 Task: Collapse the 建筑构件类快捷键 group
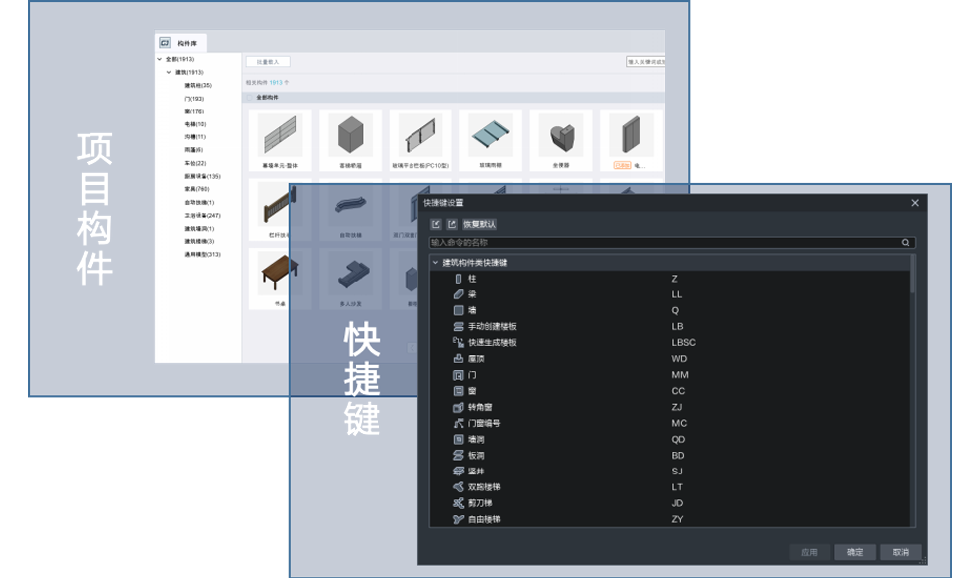(435, 263)
